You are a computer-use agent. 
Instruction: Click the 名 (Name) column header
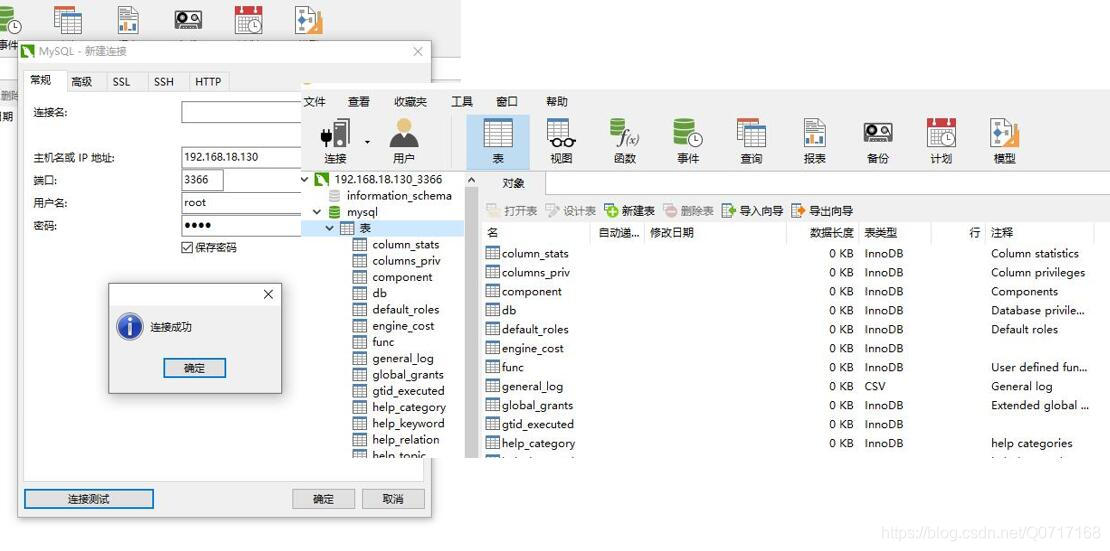coord(536,232)
